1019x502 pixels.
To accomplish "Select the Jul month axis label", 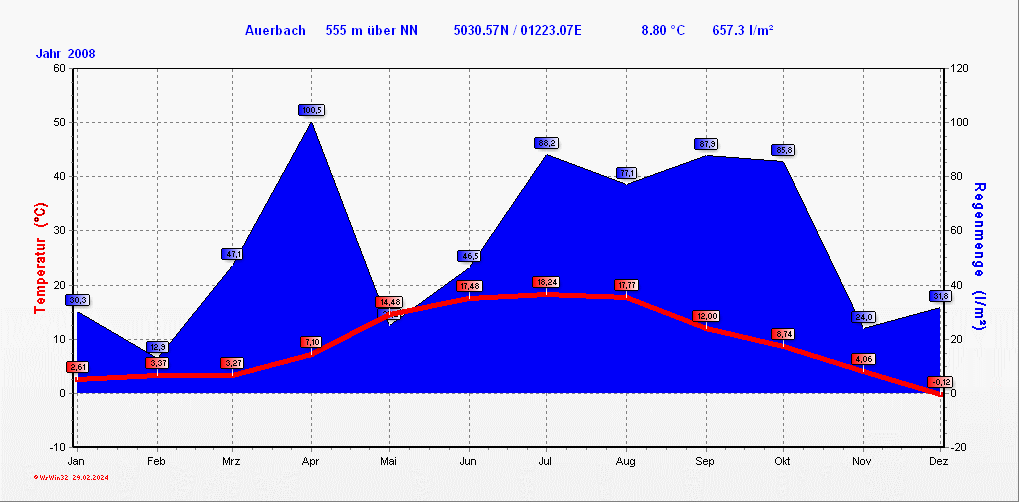I will (547, 461).
